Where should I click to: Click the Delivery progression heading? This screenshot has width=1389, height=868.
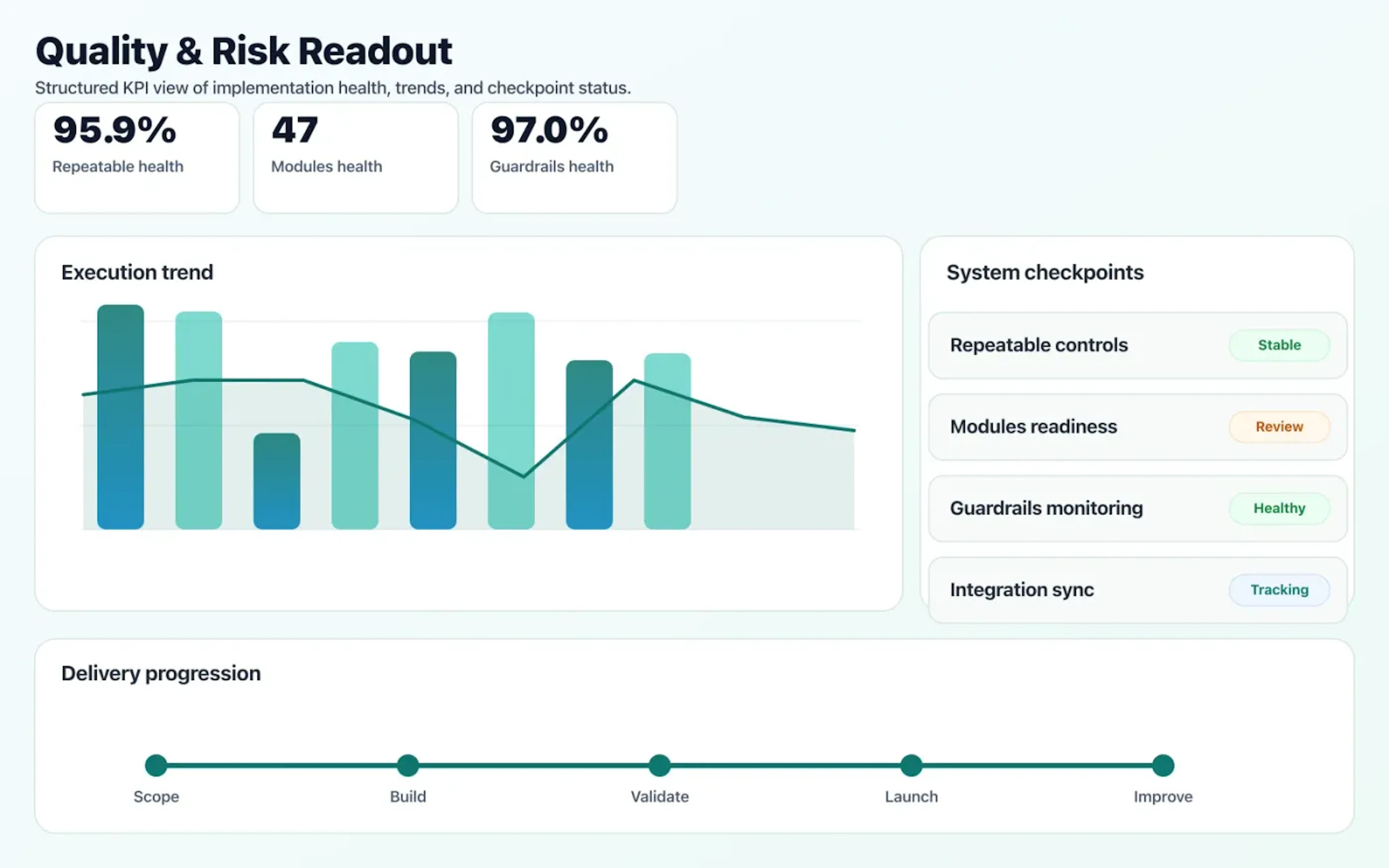[x=161, y=673]
